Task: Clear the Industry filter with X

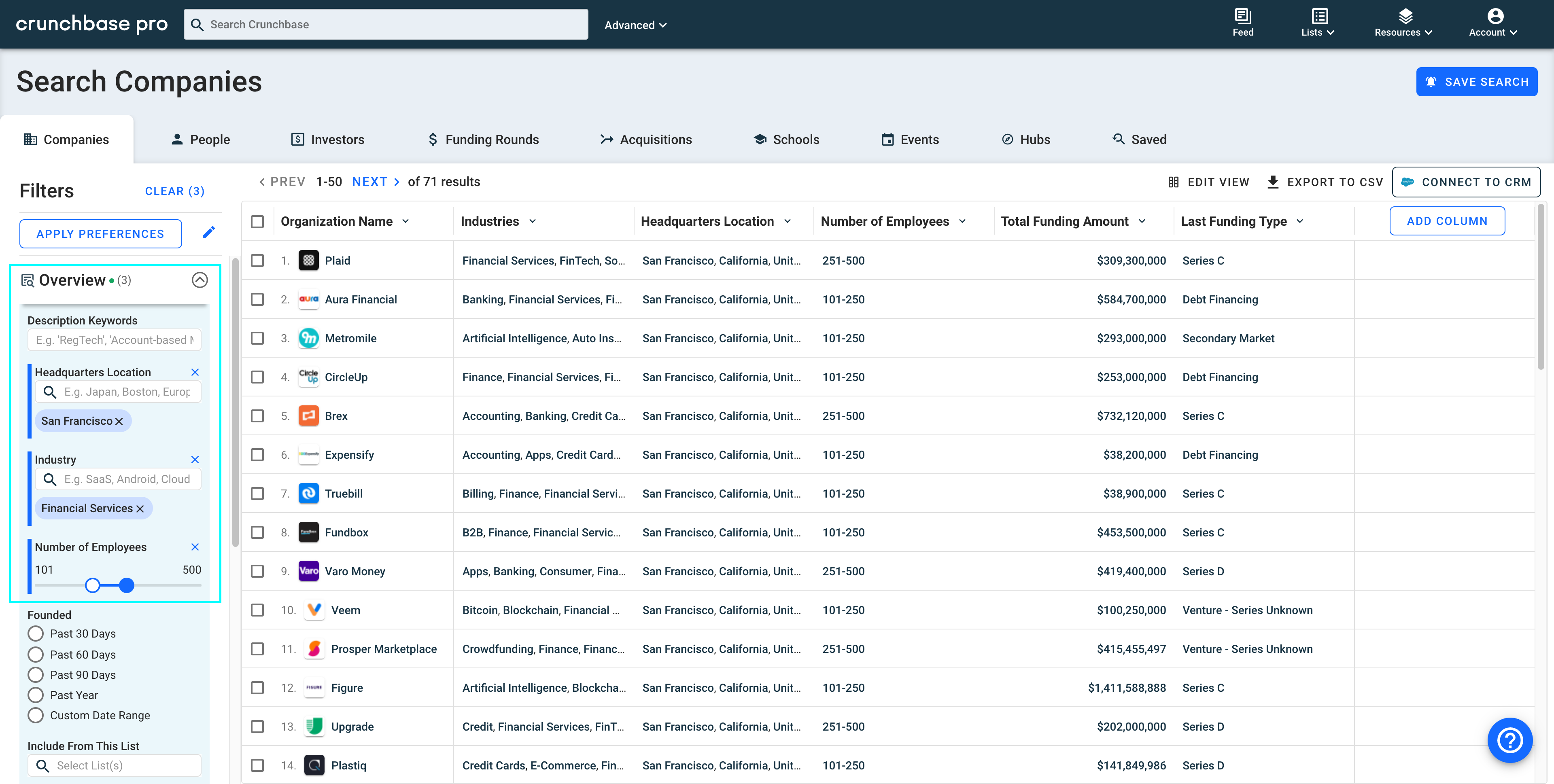Action: click(x=195, y=460)
